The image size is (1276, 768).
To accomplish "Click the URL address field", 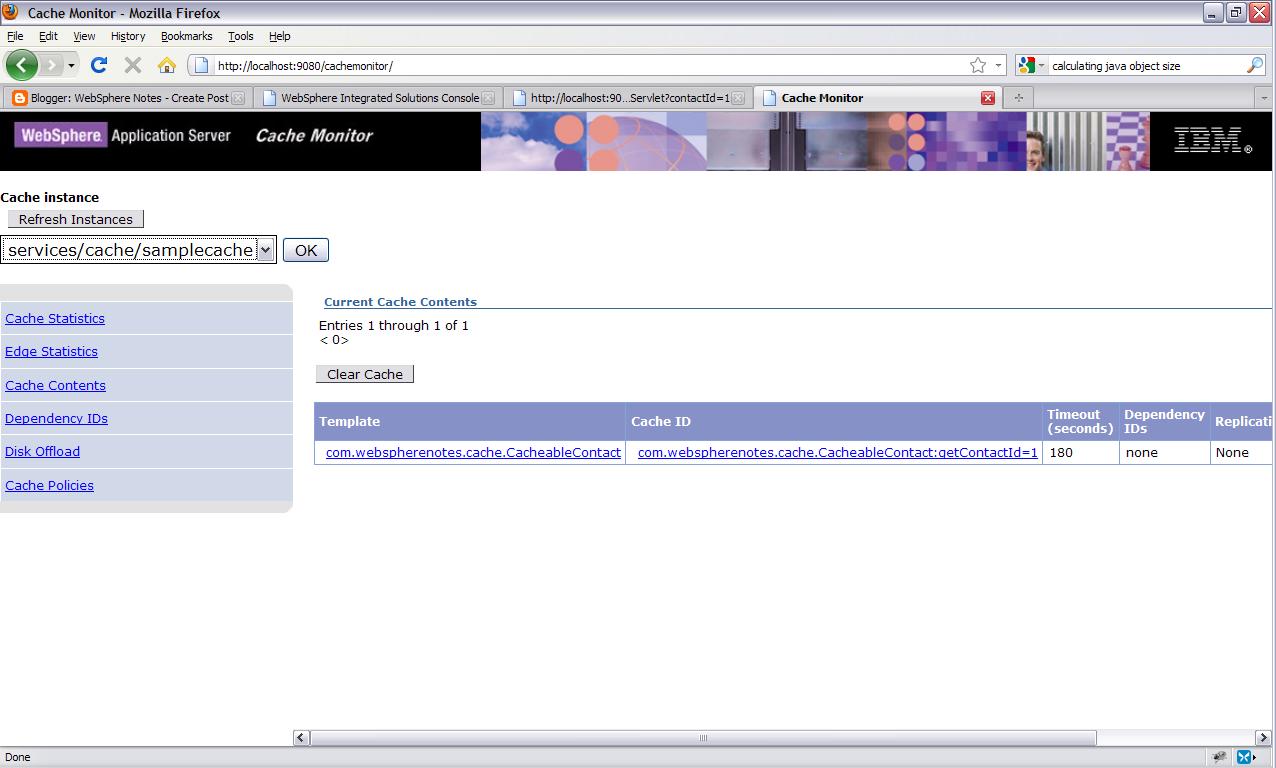I will click(590, 66).
